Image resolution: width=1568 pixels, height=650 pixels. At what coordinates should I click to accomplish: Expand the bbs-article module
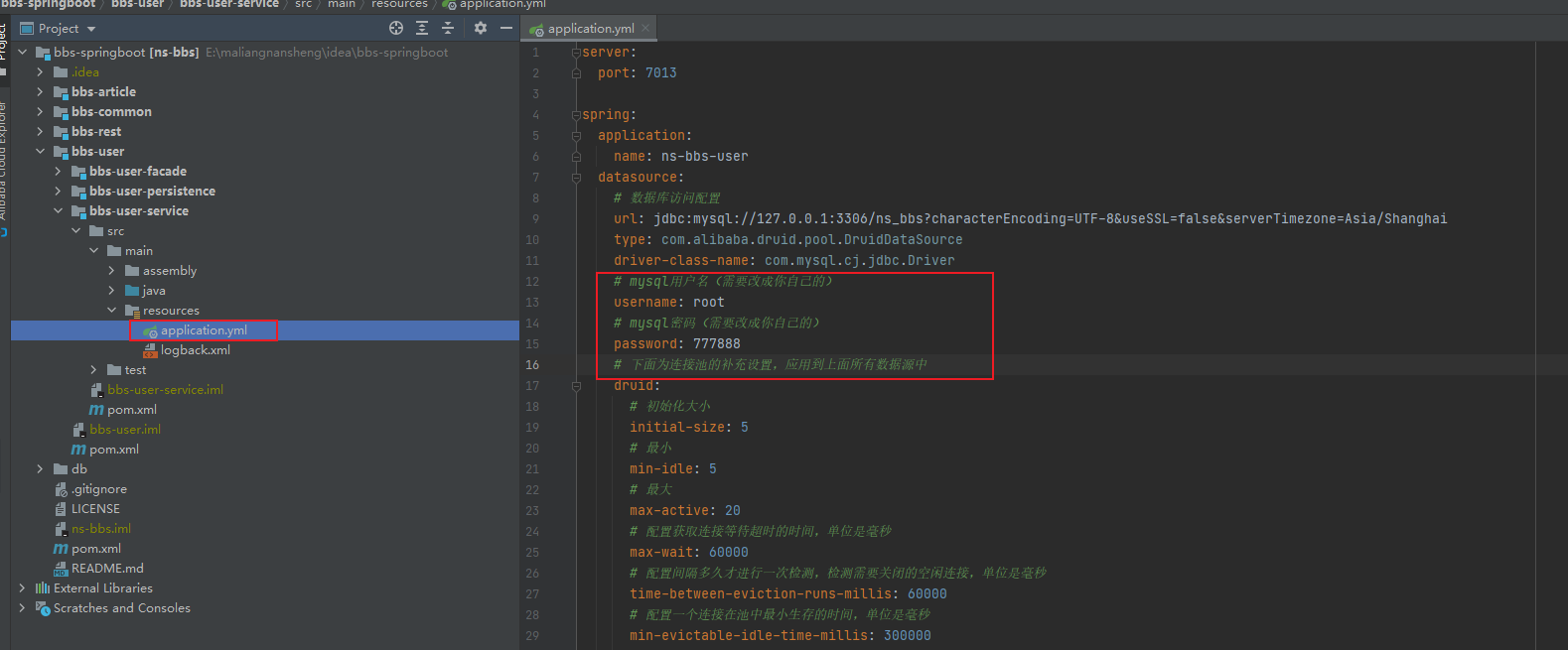coord(40,92)
